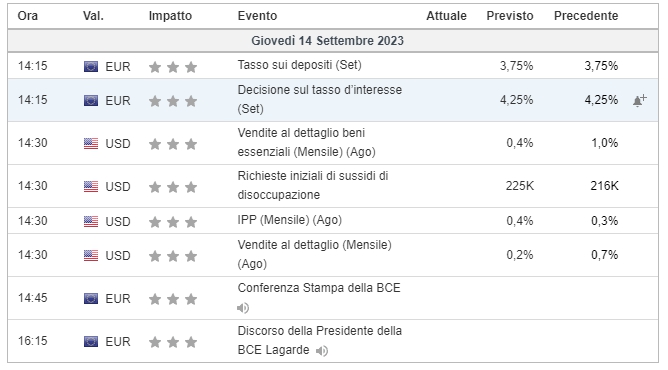Click US flag icon in IPP (Mensile) row
Screen dimensions: 668x370
(91, 221)
